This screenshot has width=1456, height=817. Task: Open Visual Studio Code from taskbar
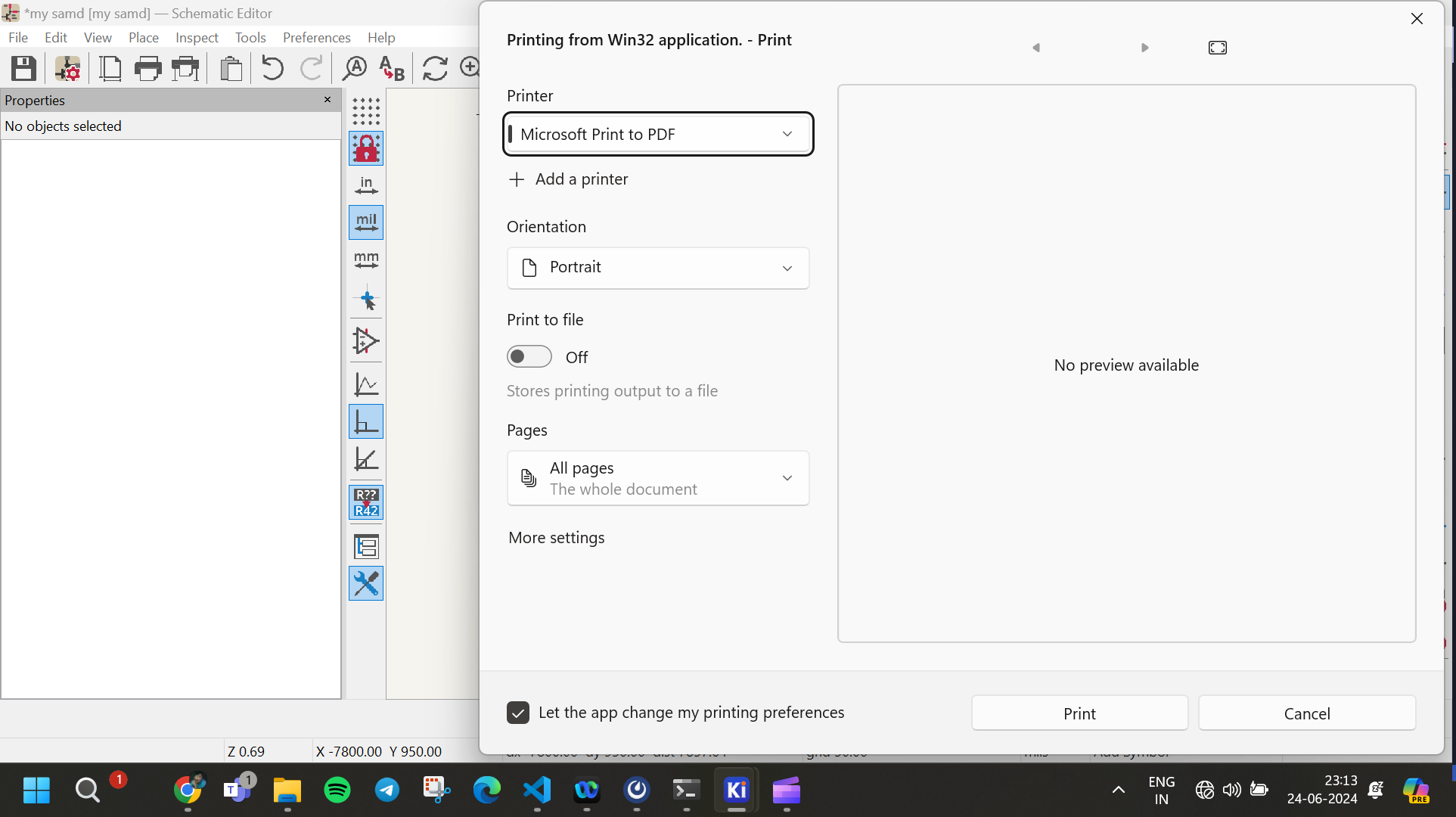pos(537,791)
